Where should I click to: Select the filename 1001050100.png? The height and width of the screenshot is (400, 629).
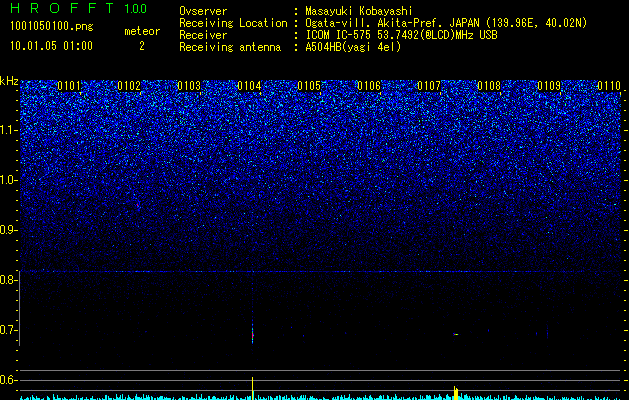click(52, 27)
